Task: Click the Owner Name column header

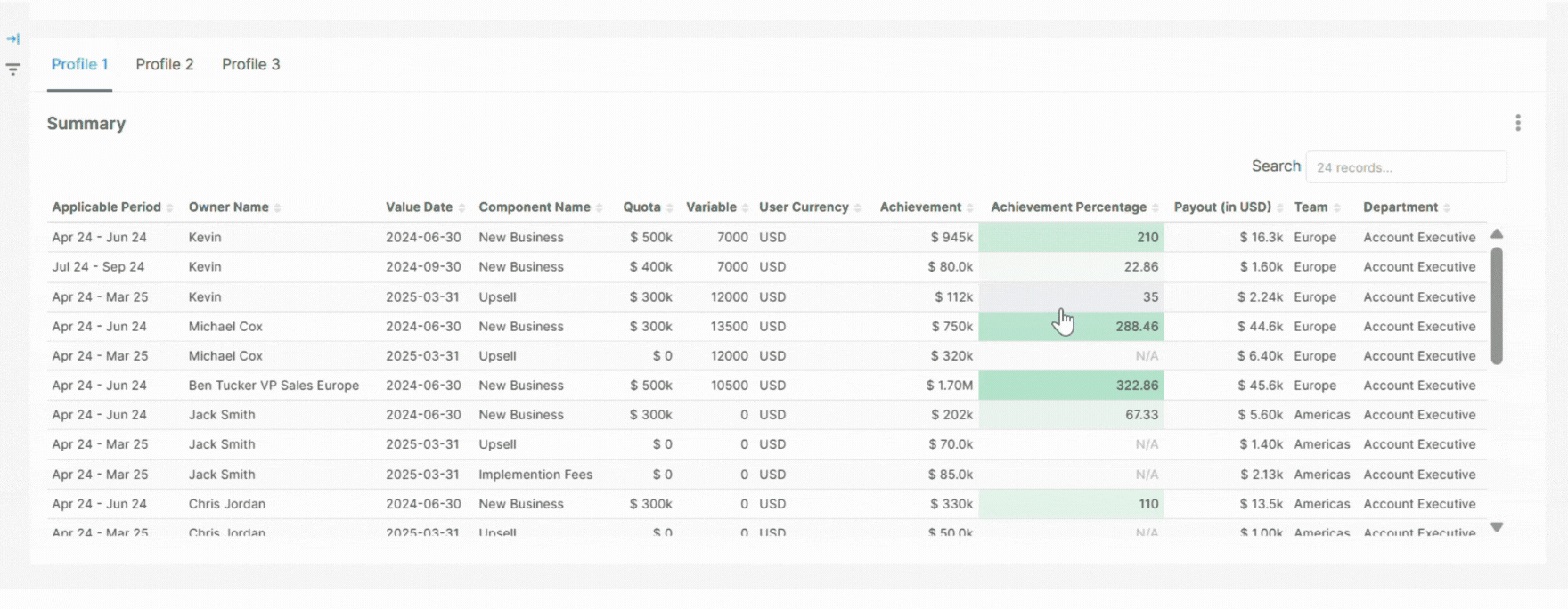Action: [x=228, y=207]
